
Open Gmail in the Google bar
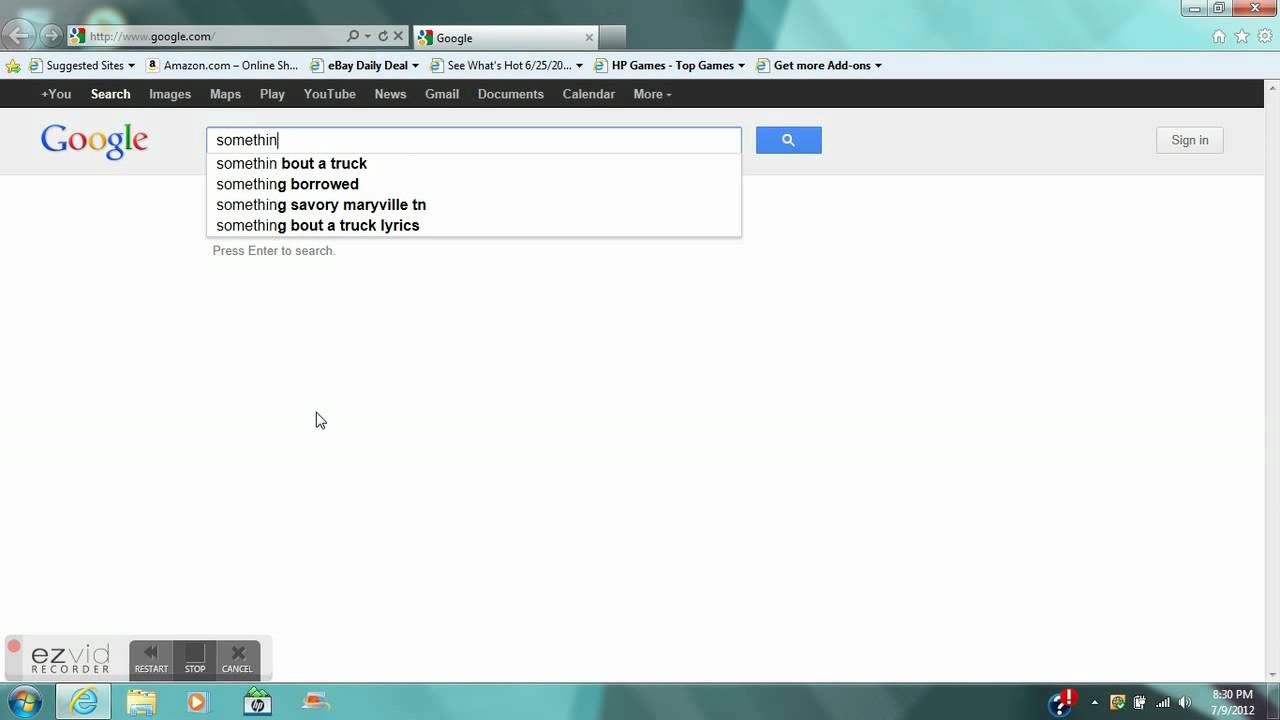pyautogui.click(x=442, y=94)
